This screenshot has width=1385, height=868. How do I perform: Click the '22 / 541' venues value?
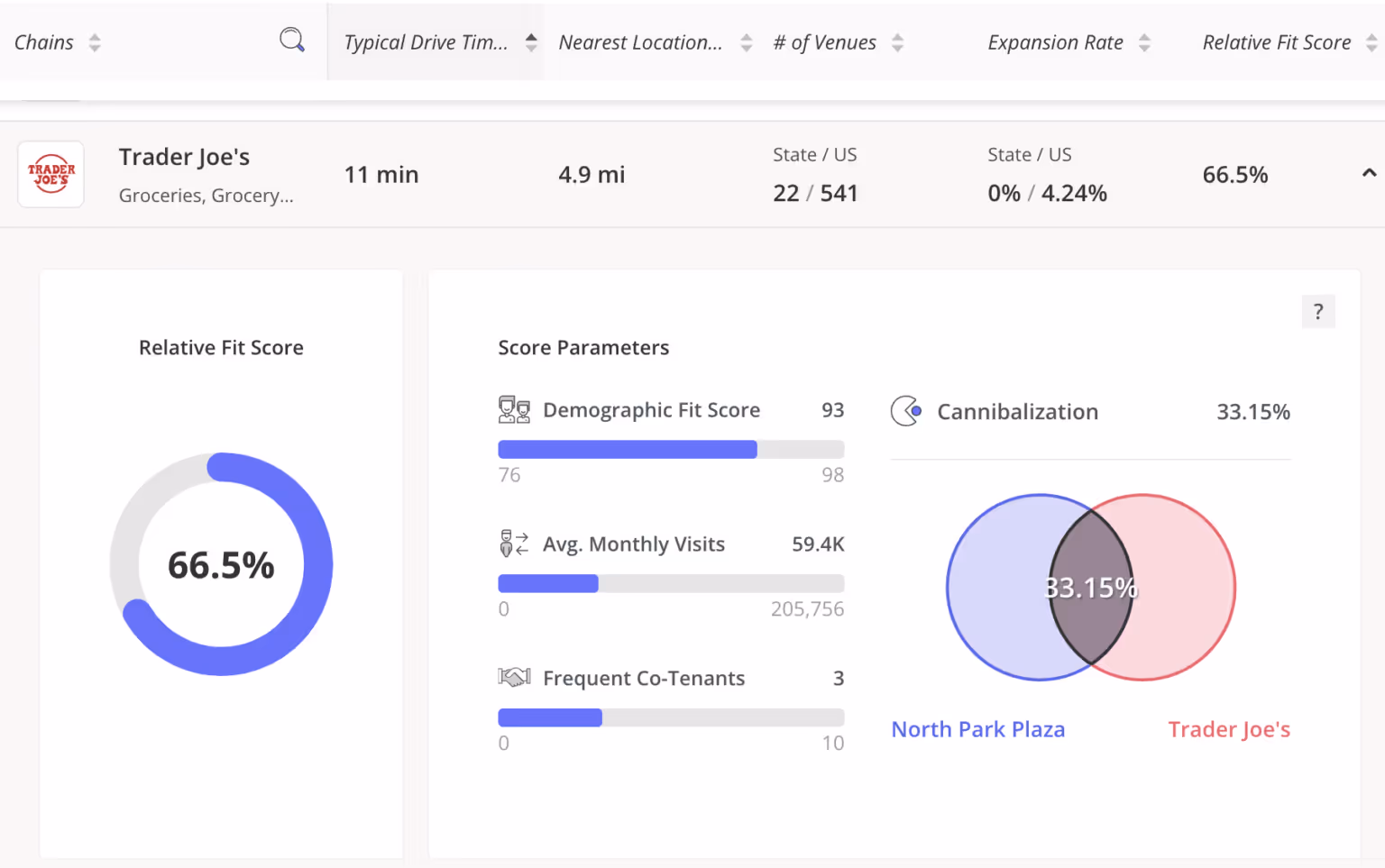coord(815,193)
